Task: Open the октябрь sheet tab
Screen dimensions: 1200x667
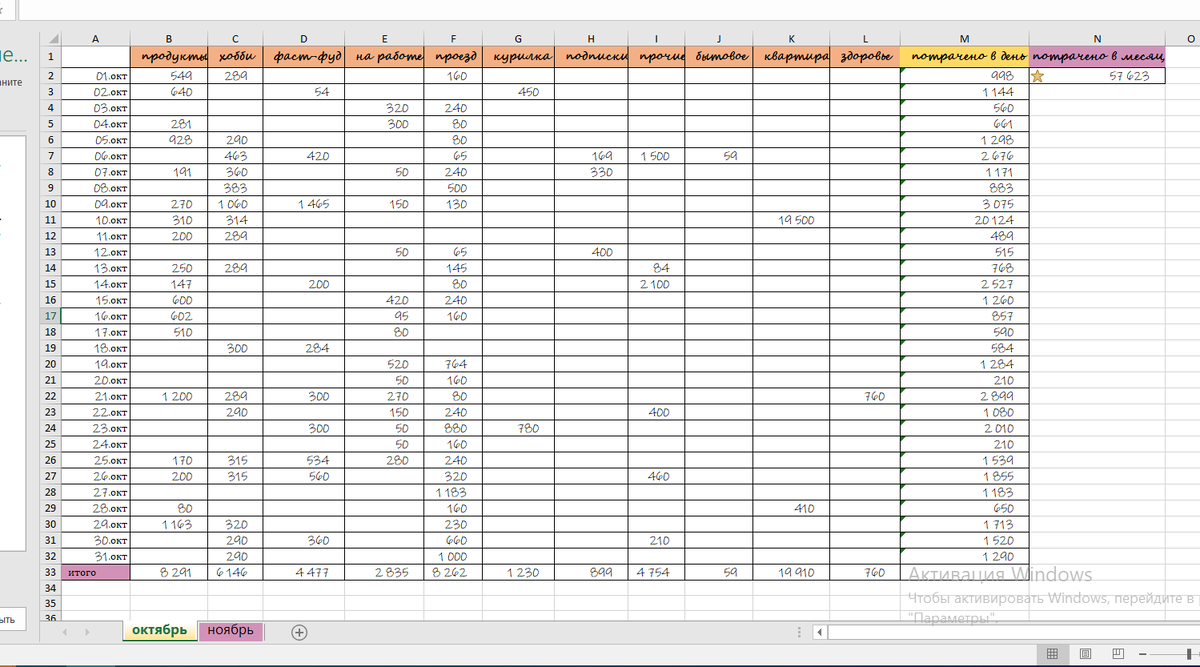Action: tap(159, 631)
